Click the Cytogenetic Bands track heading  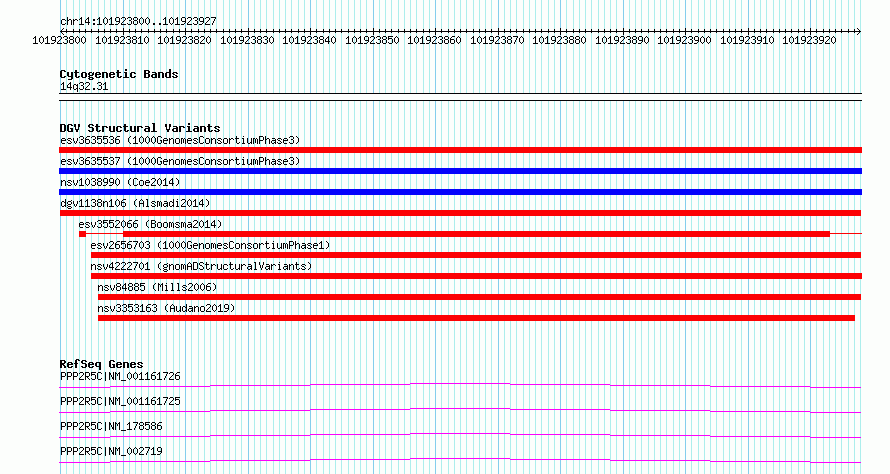(119, 74)
